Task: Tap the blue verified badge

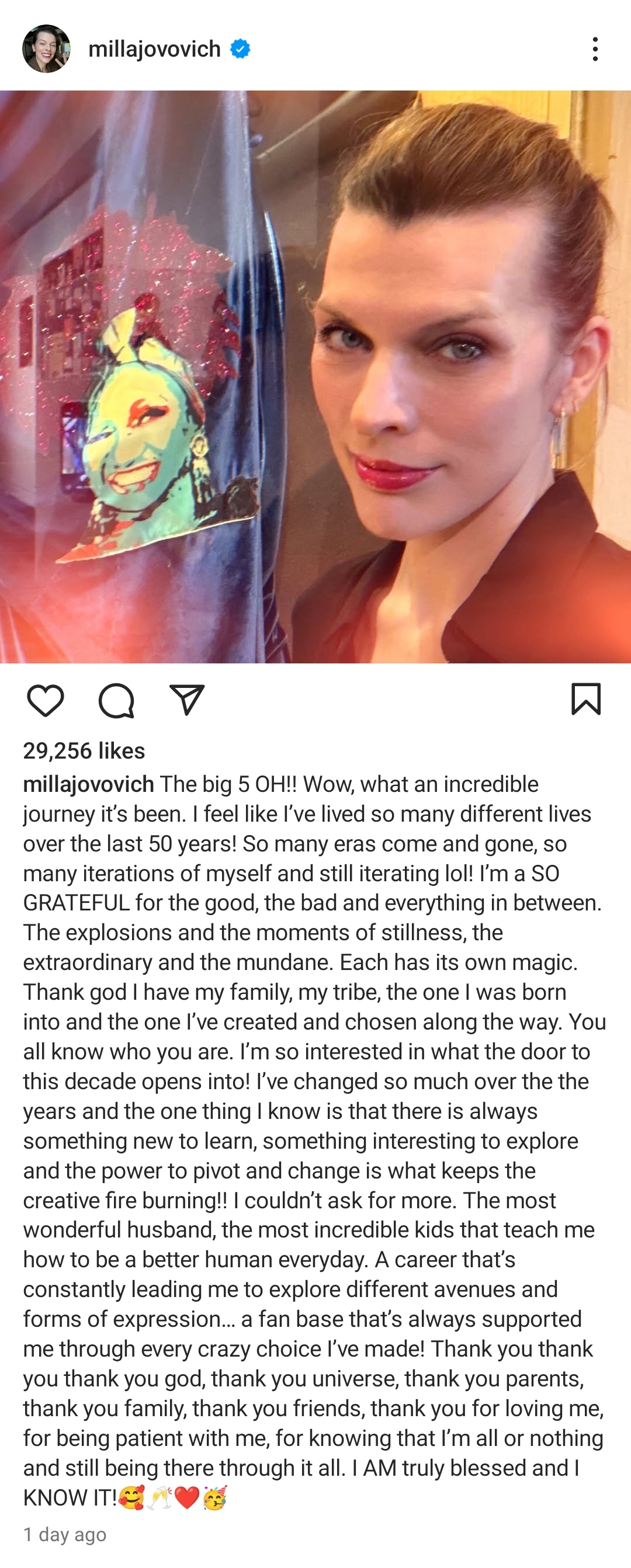Action: tap(240, 48)
